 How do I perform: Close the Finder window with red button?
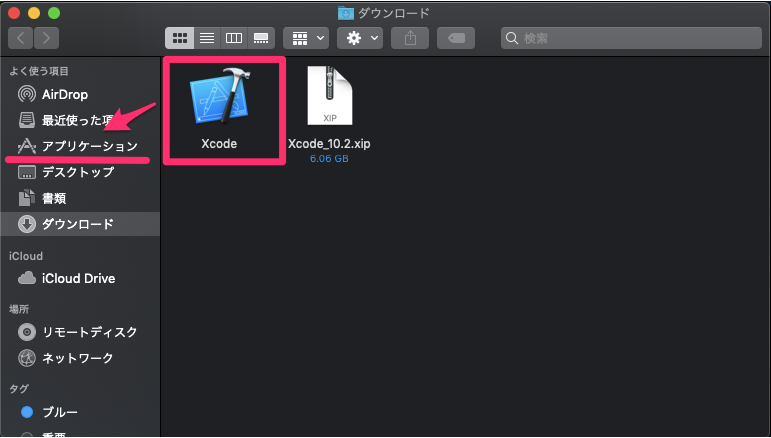point(14,13)
